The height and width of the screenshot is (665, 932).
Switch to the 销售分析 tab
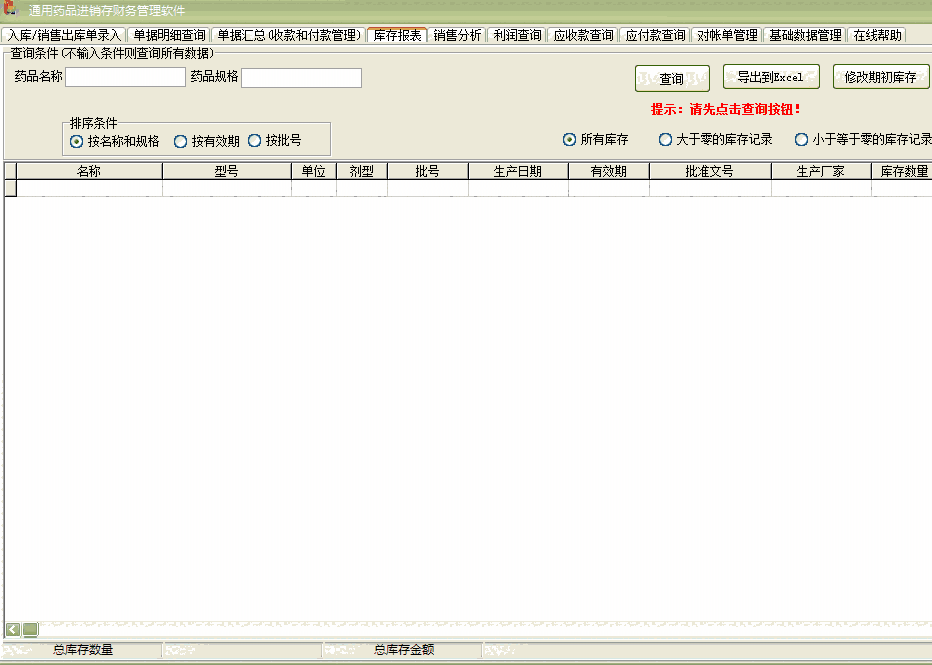(x=455, y=34)
